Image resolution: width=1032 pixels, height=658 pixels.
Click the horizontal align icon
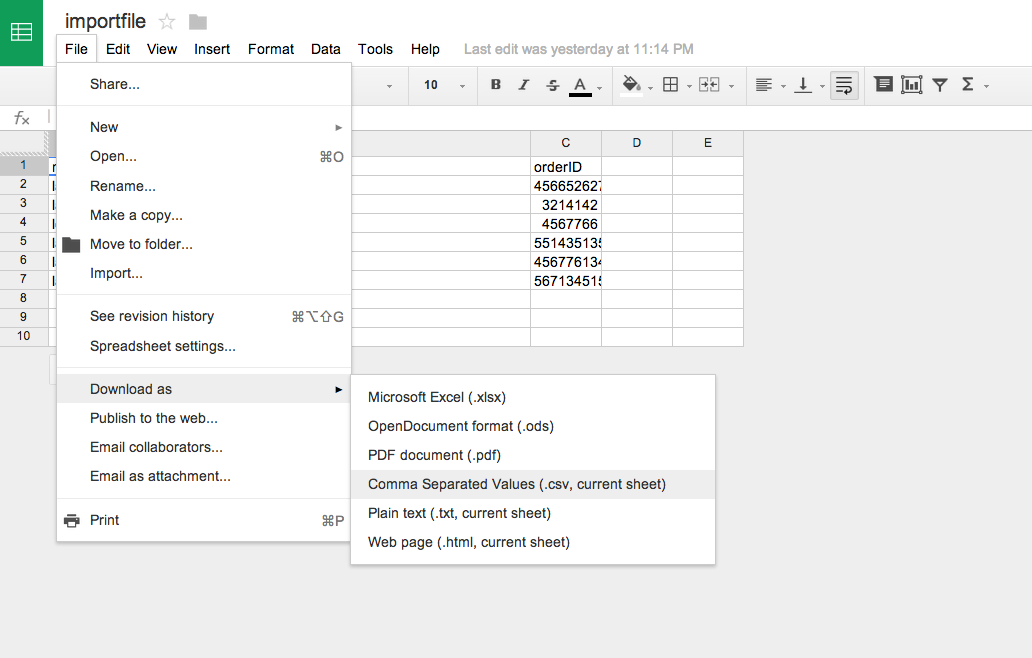click(763, 84)
